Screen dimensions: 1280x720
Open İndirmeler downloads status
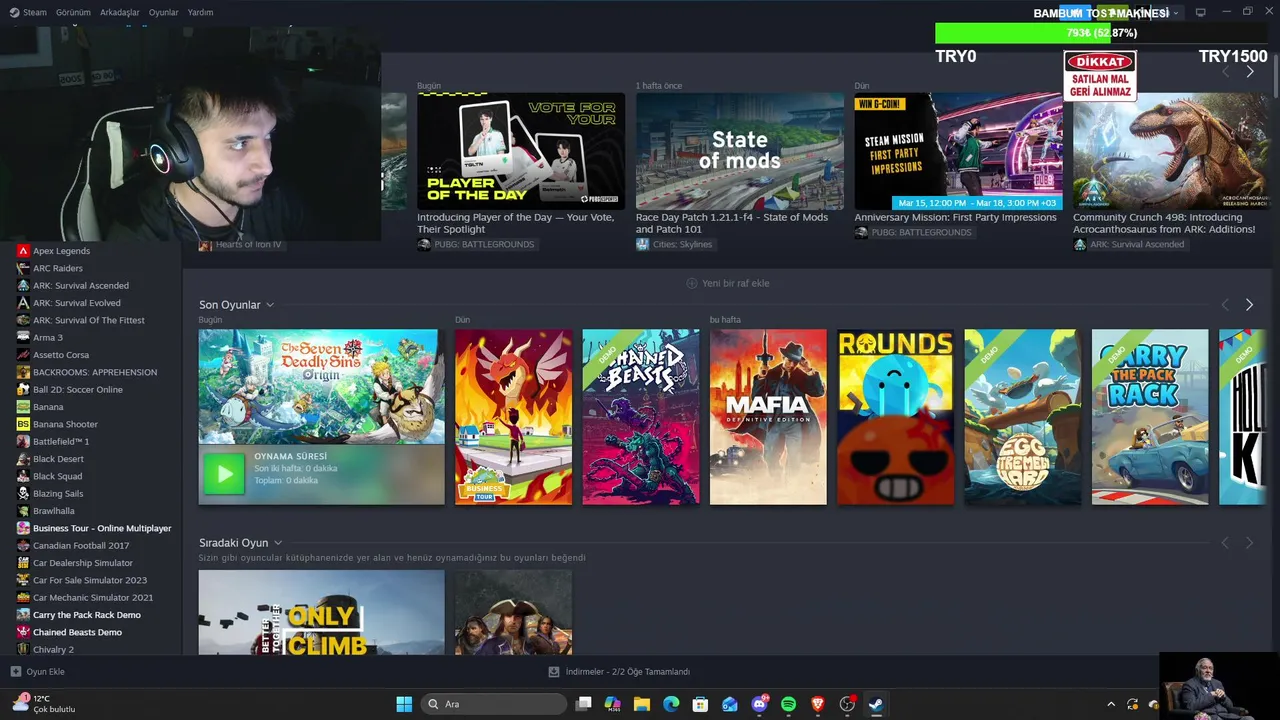click(619, 672)
